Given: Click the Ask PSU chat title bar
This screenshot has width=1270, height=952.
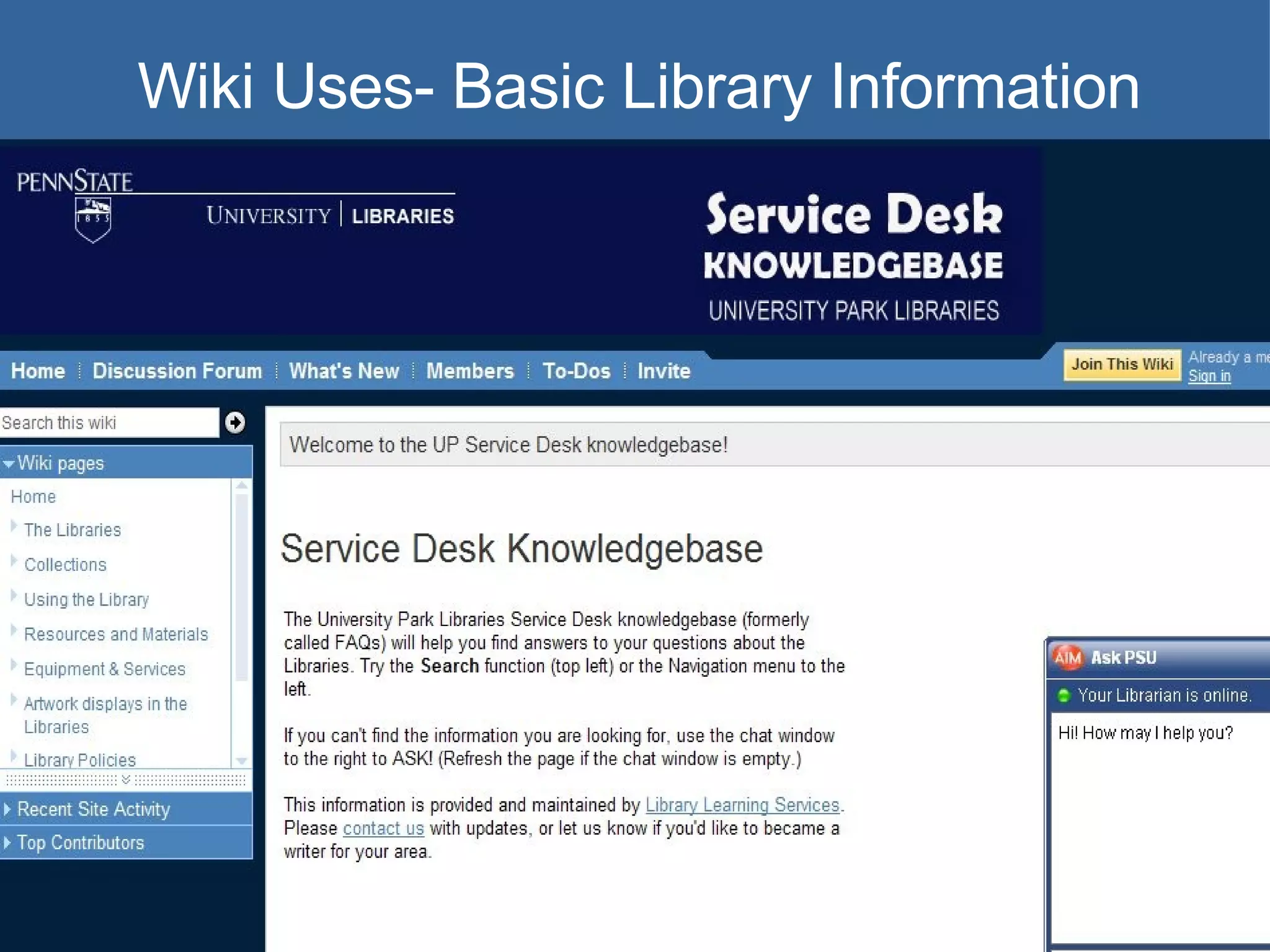Looking at the screenshot, I should 1158,658.
